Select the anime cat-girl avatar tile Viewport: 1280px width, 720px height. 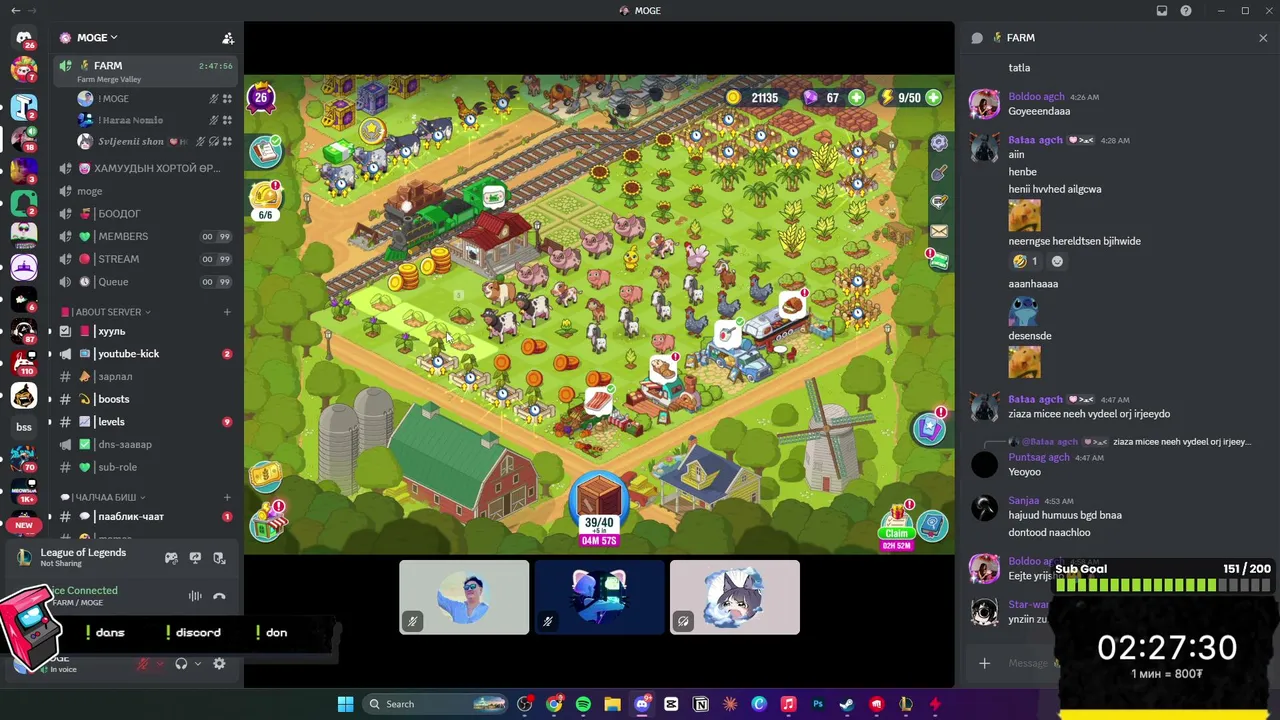click(735, 597)
